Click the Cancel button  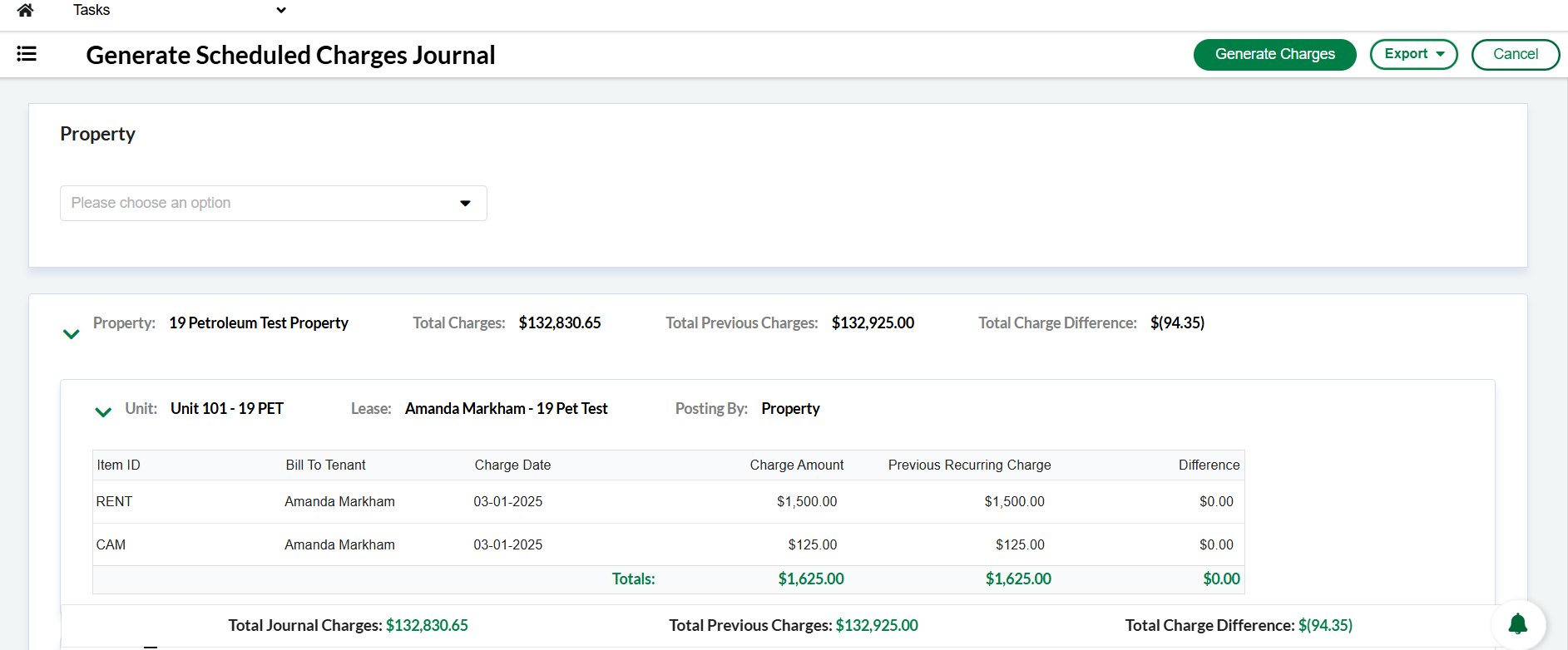click(1515, 54)
